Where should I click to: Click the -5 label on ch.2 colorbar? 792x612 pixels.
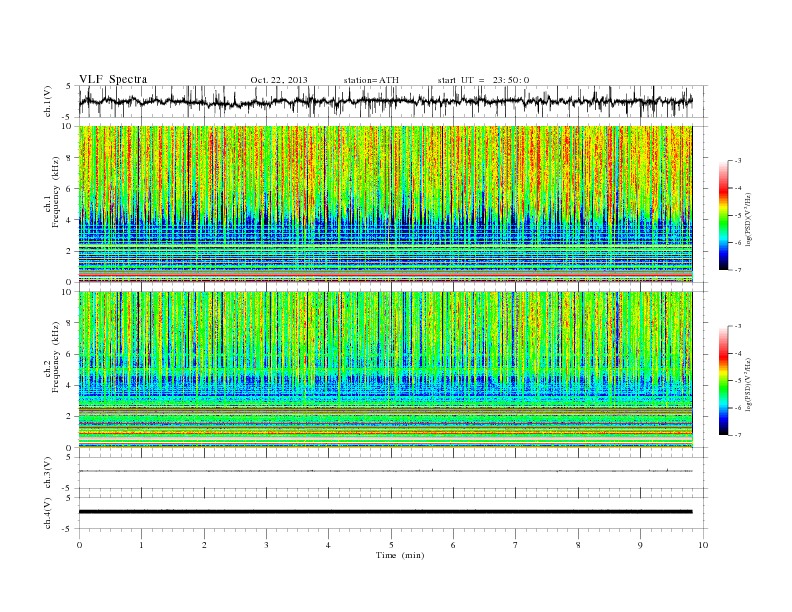coord(737,381)
